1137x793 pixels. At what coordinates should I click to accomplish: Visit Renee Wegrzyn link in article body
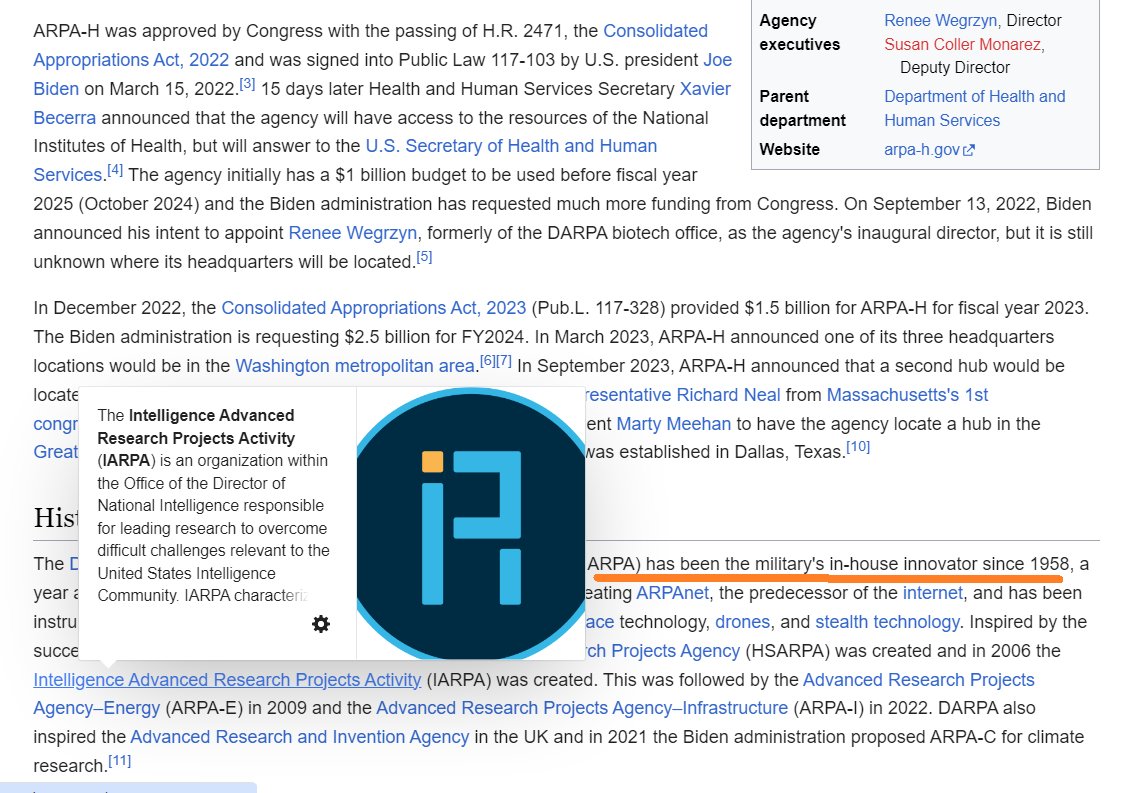tap(352, 233)
